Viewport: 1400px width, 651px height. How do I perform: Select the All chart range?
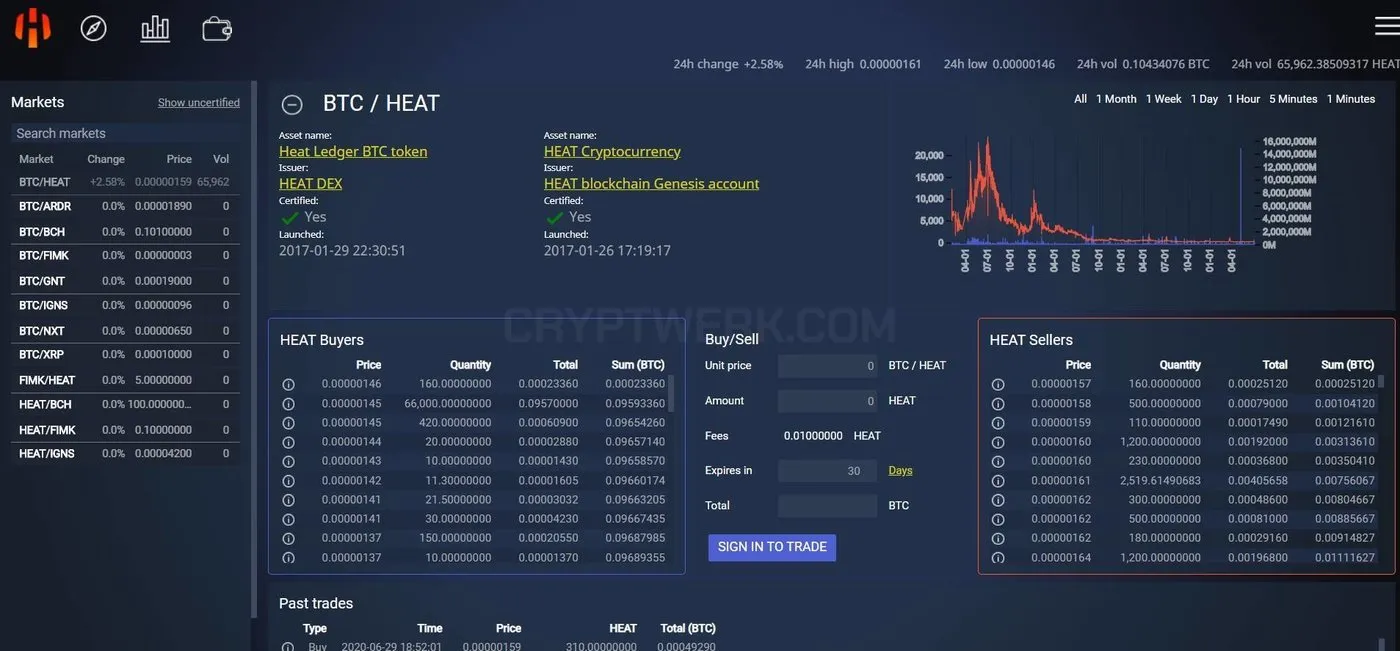[1080, 99]
